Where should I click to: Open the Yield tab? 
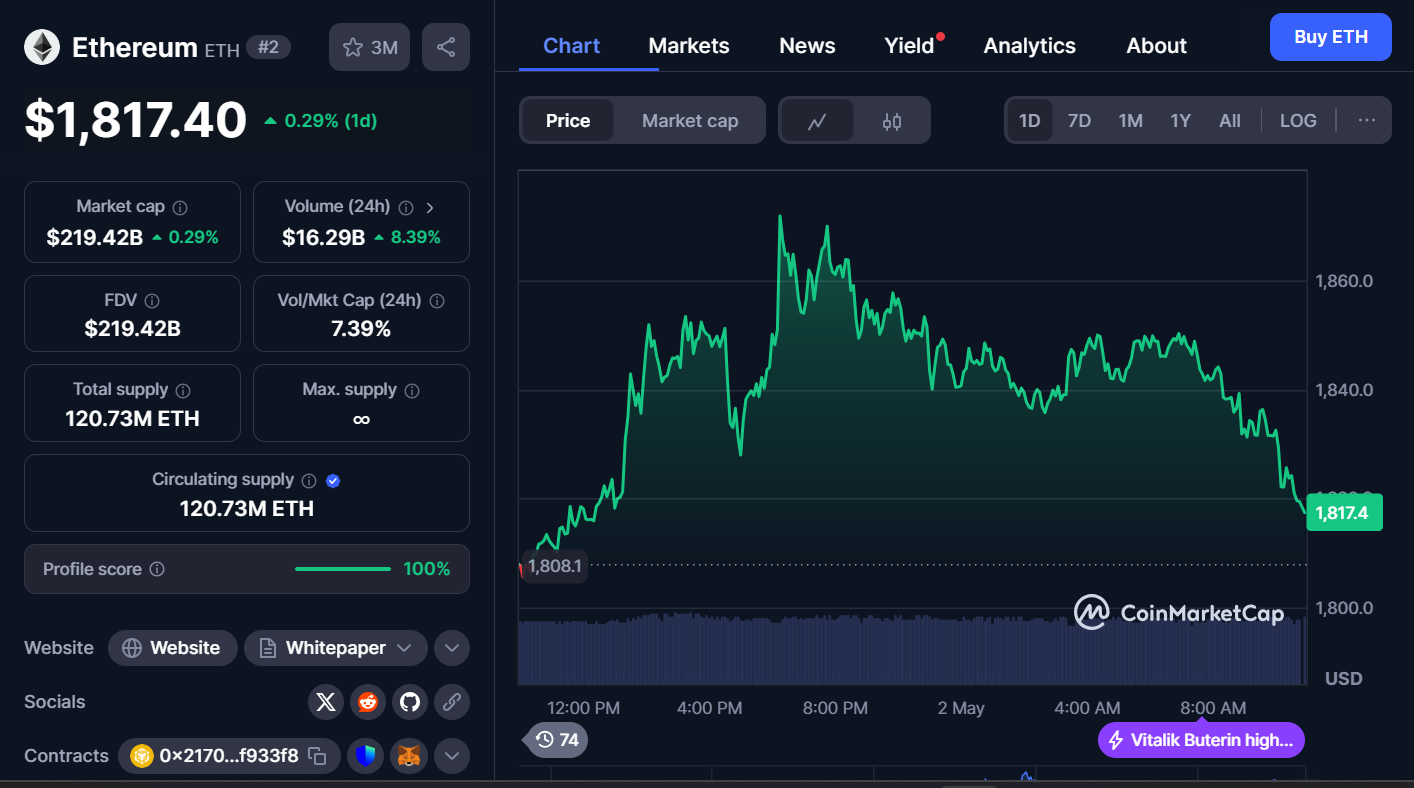910,46
